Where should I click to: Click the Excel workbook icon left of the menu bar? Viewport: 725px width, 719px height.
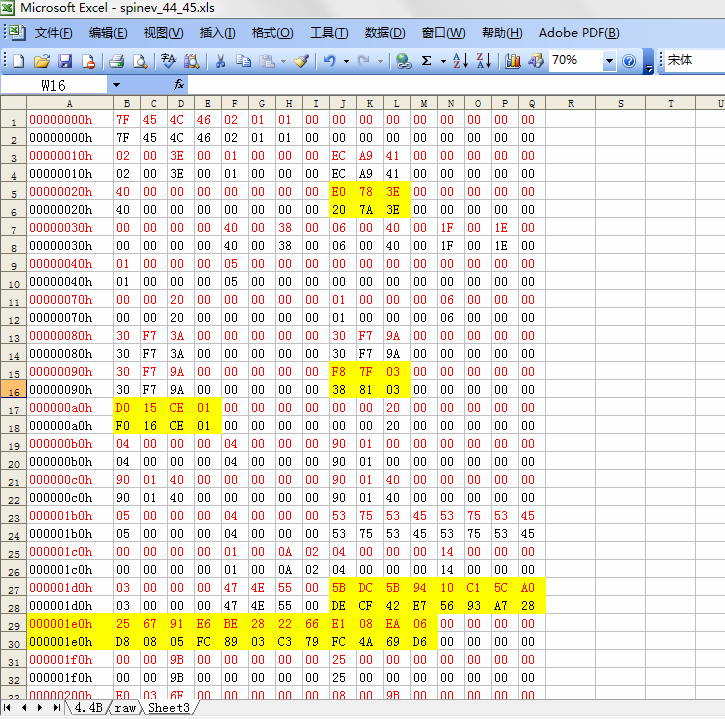click(17, 32)
